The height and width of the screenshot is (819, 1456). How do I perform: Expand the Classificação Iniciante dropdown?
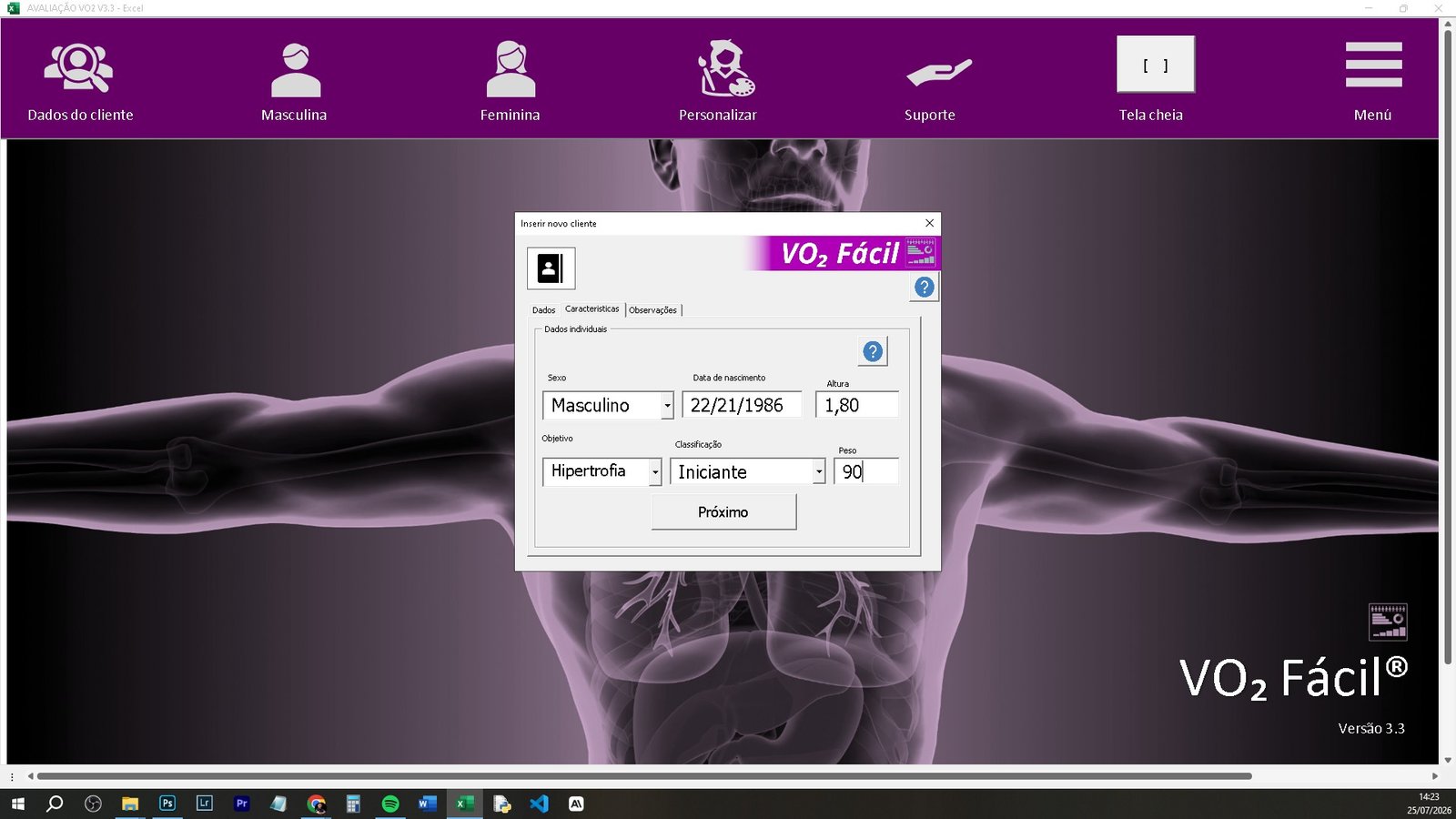tap(819, 471)
